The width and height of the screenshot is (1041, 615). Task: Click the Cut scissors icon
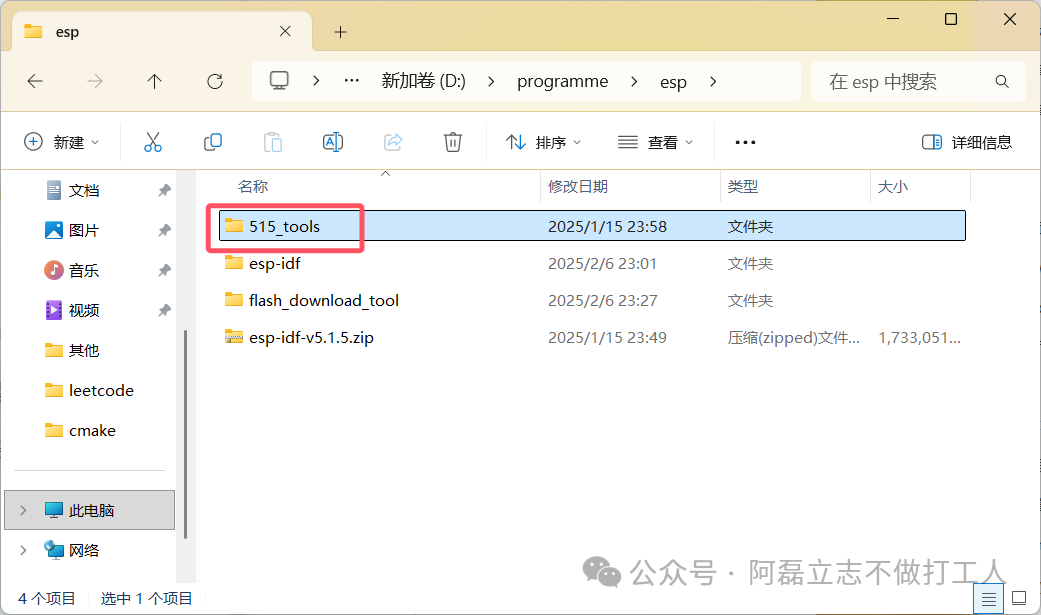[153, 142]
